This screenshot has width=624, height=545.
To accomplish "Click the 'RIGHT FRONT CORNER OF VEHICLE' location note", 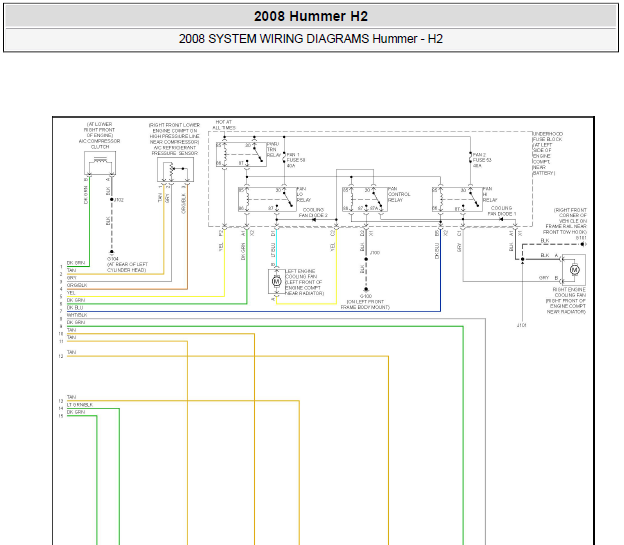I will [x=565, y=221].
